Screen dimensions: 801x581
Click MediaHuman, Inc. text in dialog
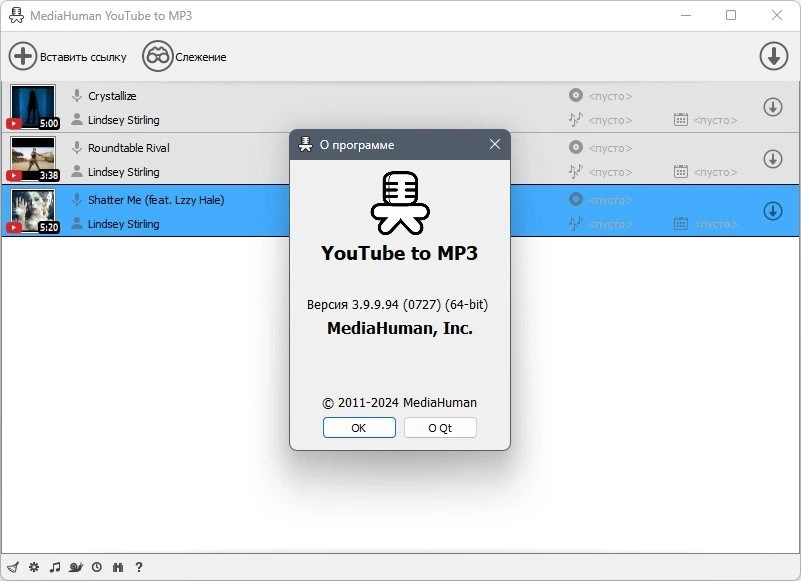point(399,328)
